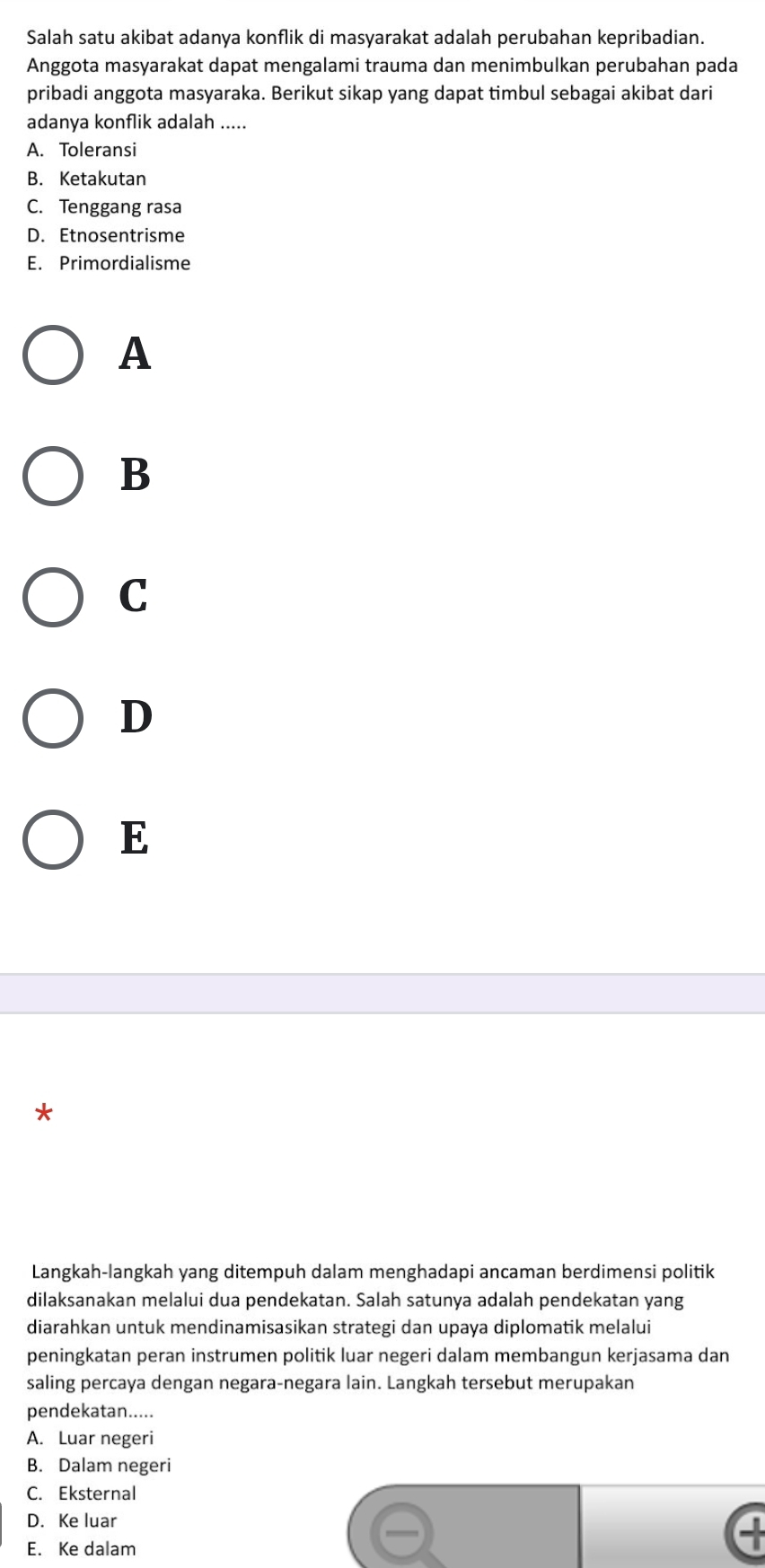Click the "C. Eksternal" option text
This screenshot has width=765, height=1568.
82,1494
